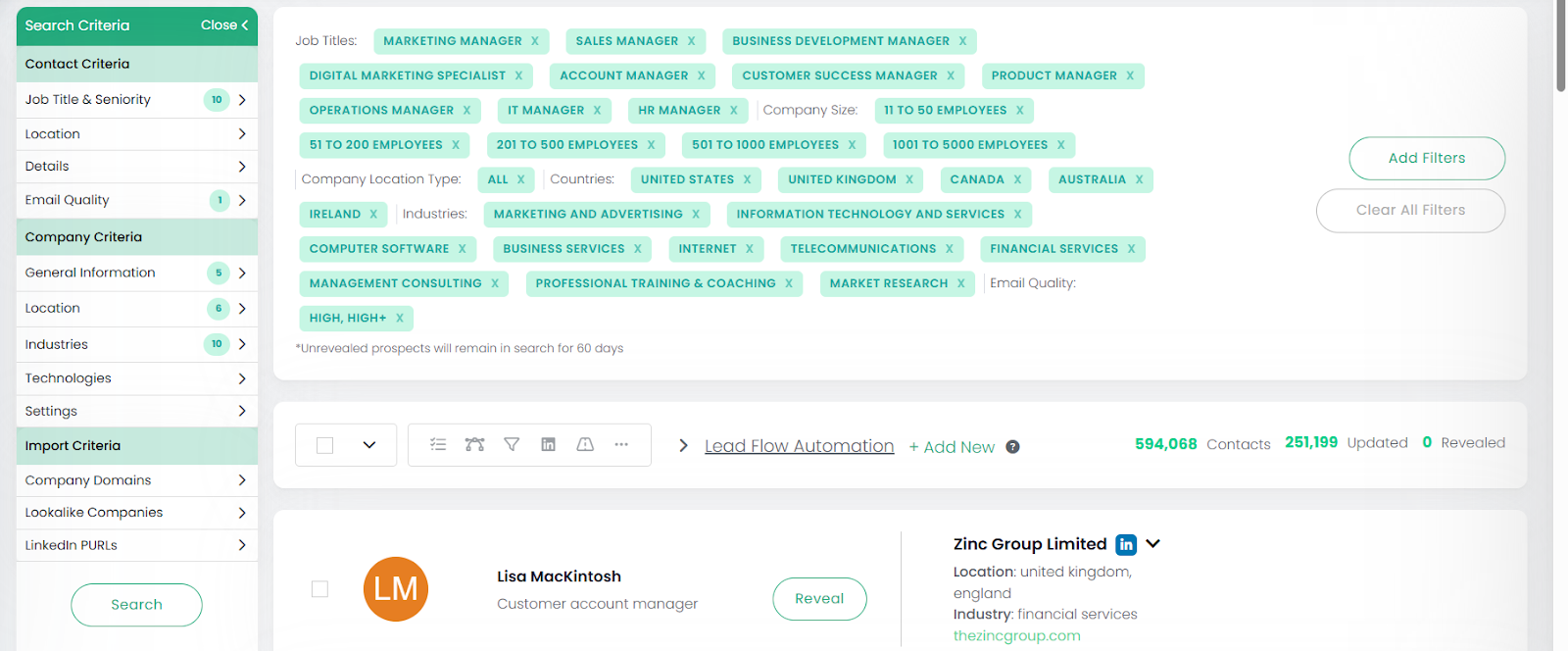Click the funnel filter icon in the toolbar
Viewport: 1568px width, 651px height.
[x=512, y=444]
